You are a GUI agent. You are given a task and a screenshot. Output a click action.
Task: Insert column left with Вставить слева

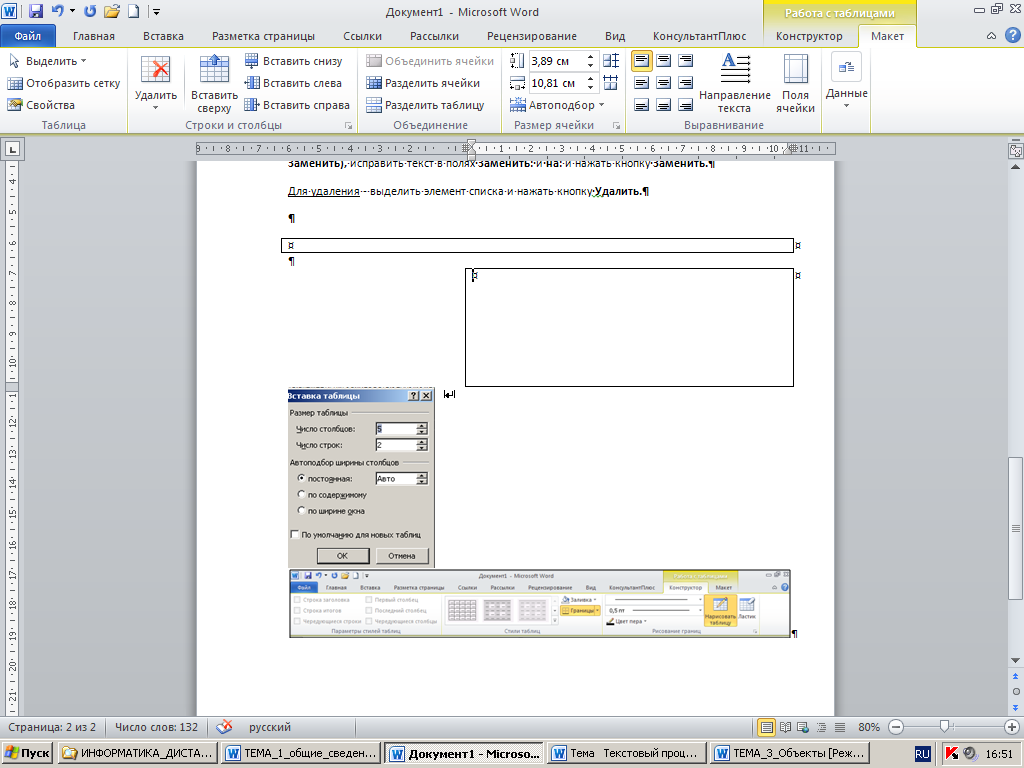click(x=293, y=83)
